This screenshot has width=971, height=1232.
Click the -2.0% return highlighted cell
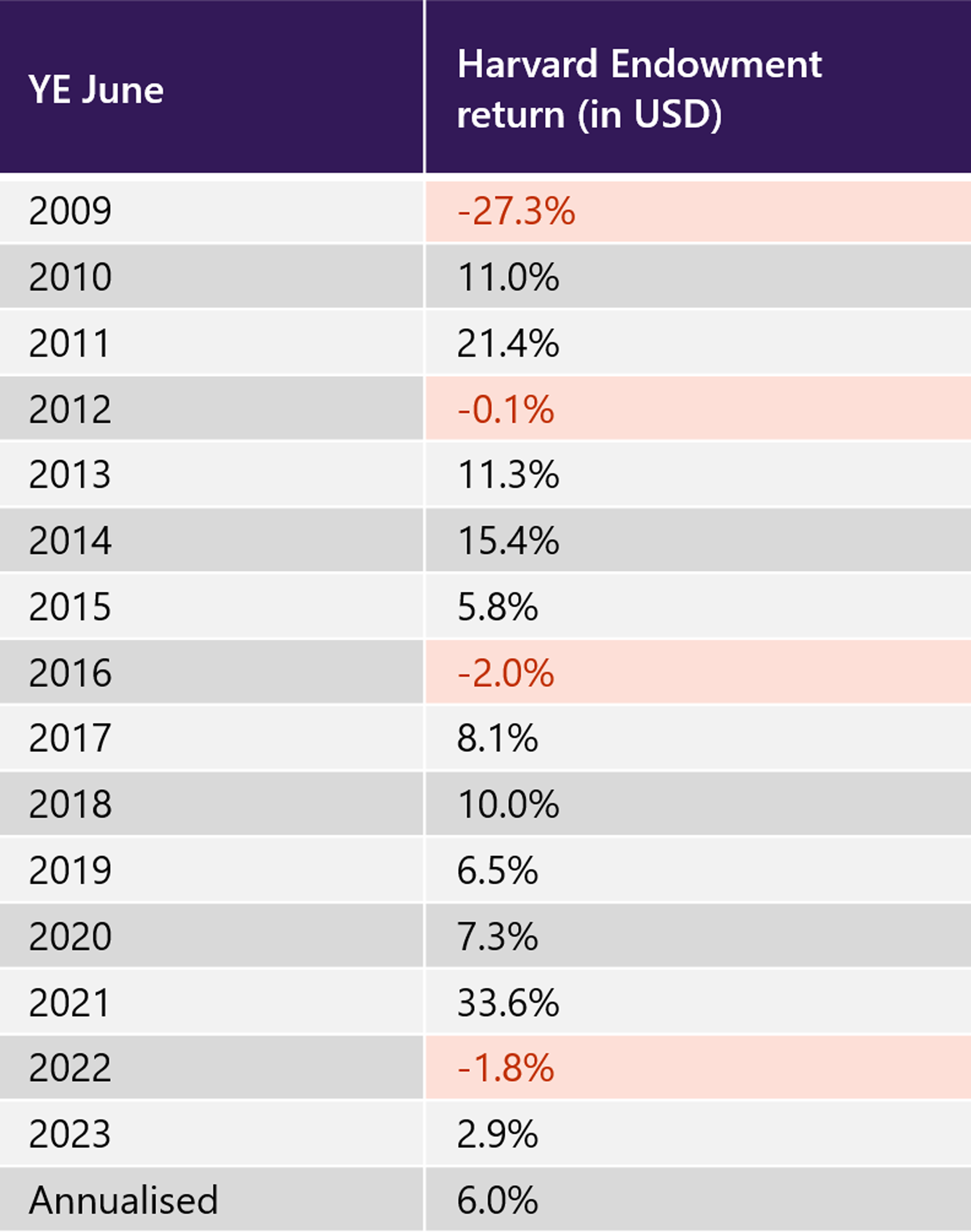pyautogui.click(x=505, y=673)
